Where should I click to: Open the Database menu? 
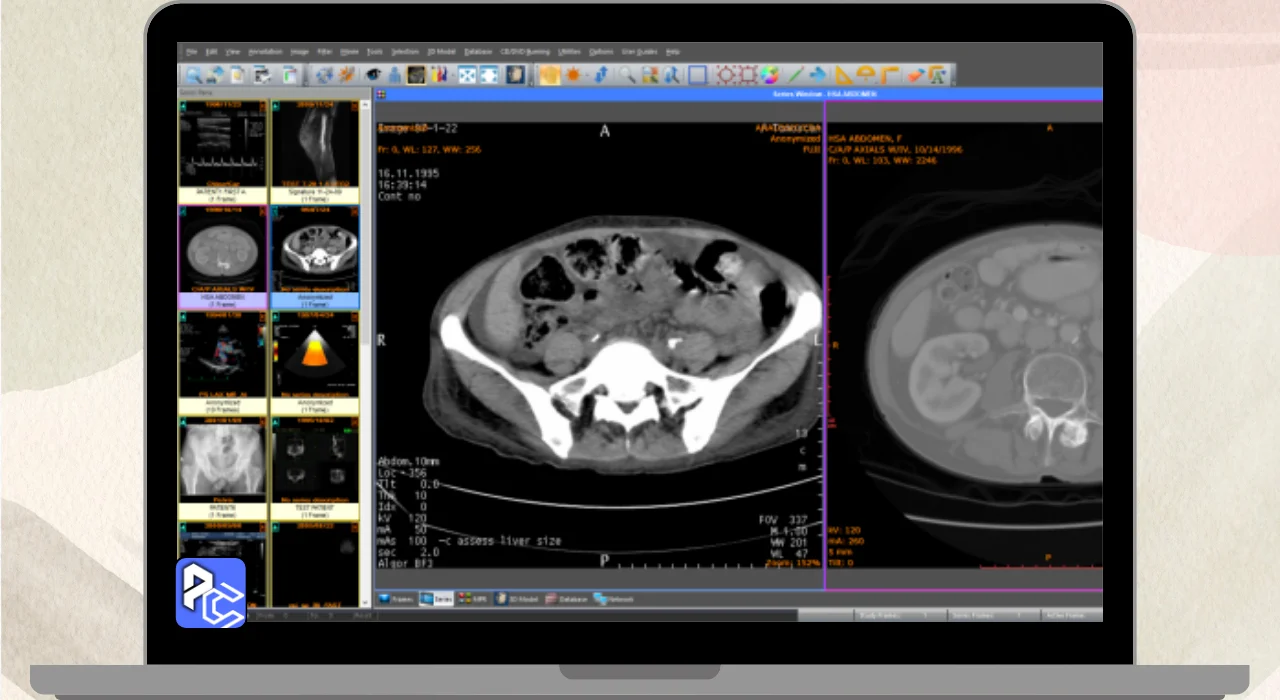pos(478,51)
